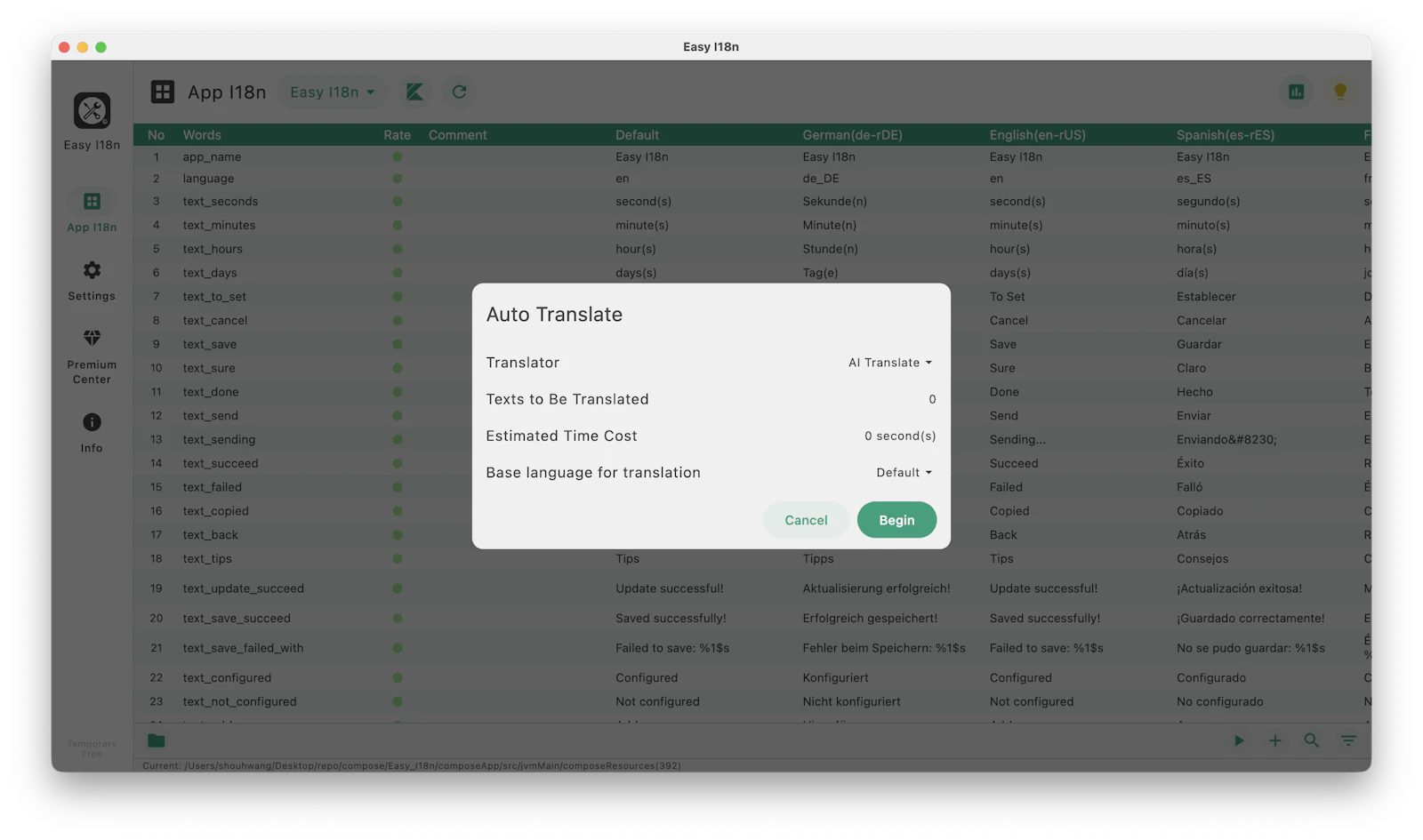Click the German cell 'Konfiguriert'

click(835, 677)
